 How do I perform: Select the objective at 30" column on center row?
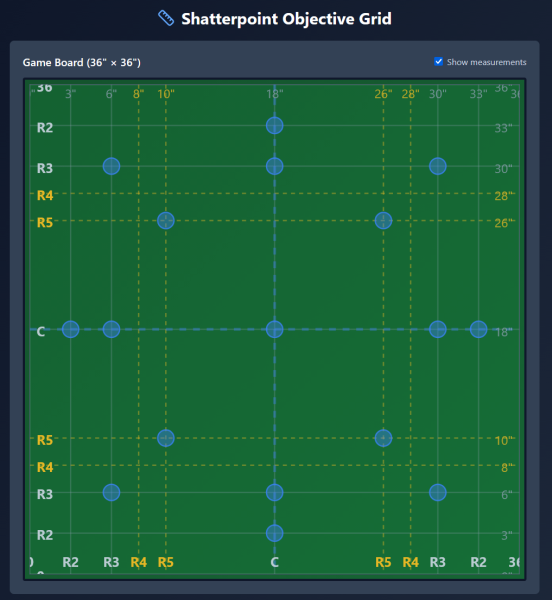pyautogui.click(x=438, y=329)
